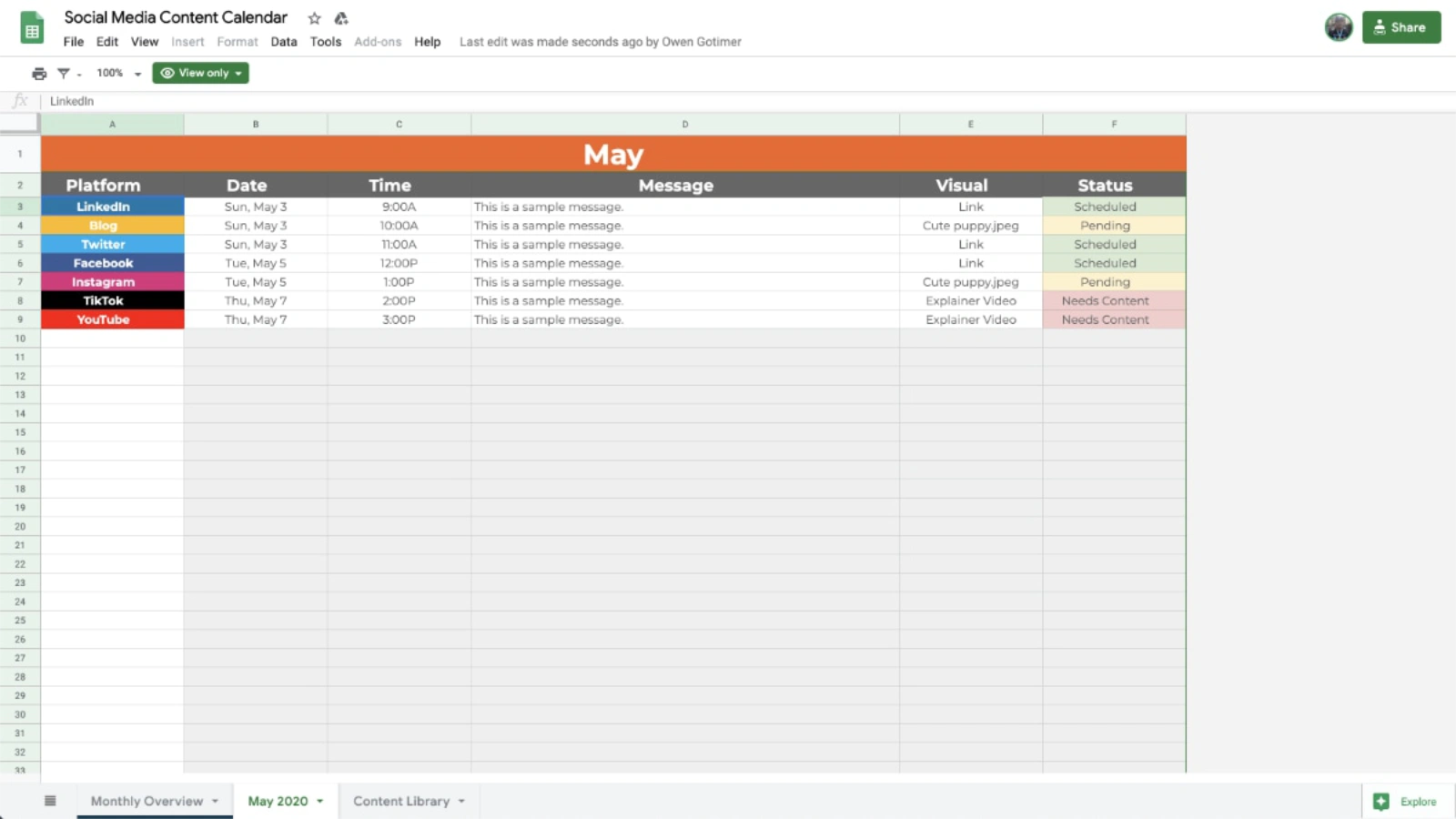Image resolution: width=1456 pixels, height=819 pixels.
Task: Open the May 2020 tab dropdown arrow
Action: point(320,801)
